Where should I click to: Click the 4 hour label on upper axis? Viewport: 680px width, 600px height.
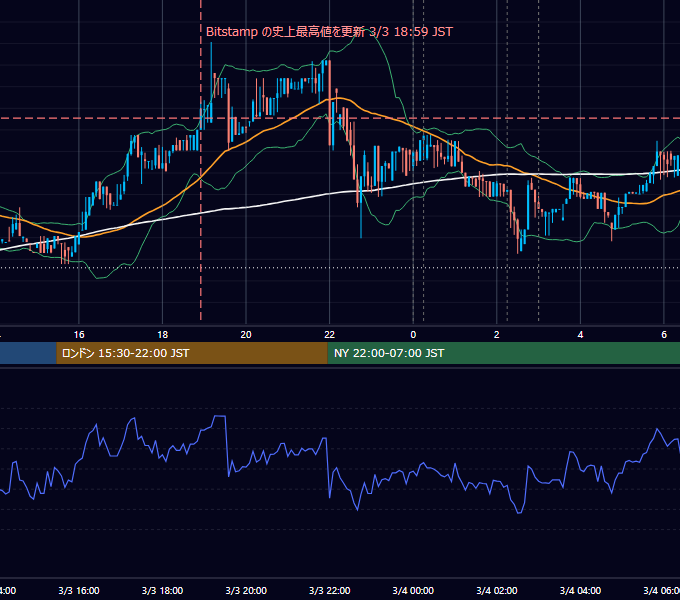pos(580,334)
